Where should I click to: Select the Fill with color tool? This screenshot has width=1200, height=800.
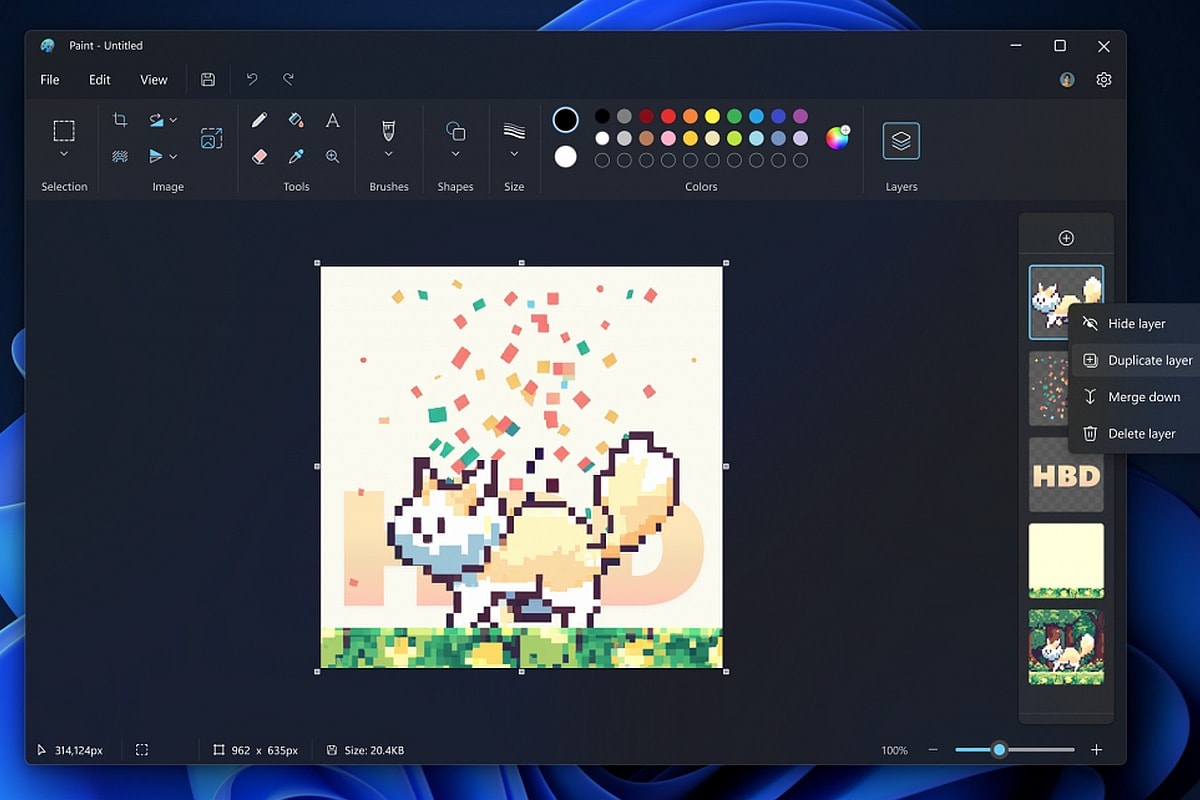pos(296,120)
